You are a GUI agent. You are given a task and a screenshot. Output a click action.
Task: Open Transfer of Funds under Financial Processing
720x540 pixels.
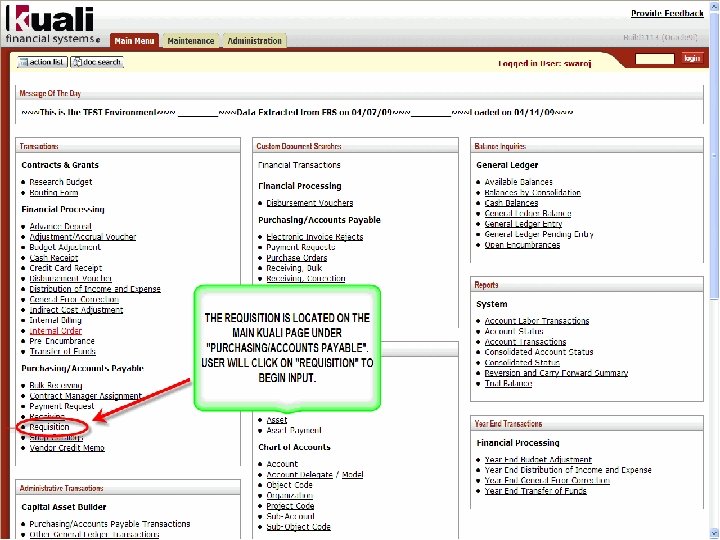[x=62, y=352]
